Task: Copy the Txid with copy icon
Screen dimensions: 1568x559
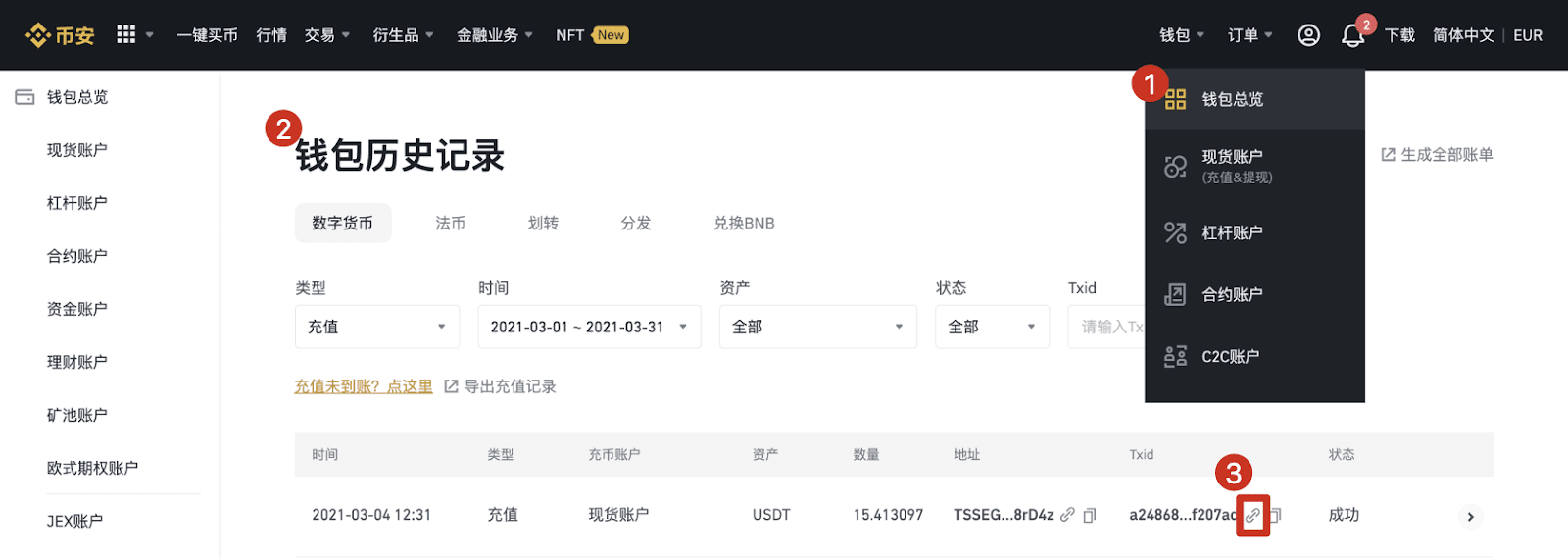Action: pos(1275,515)
